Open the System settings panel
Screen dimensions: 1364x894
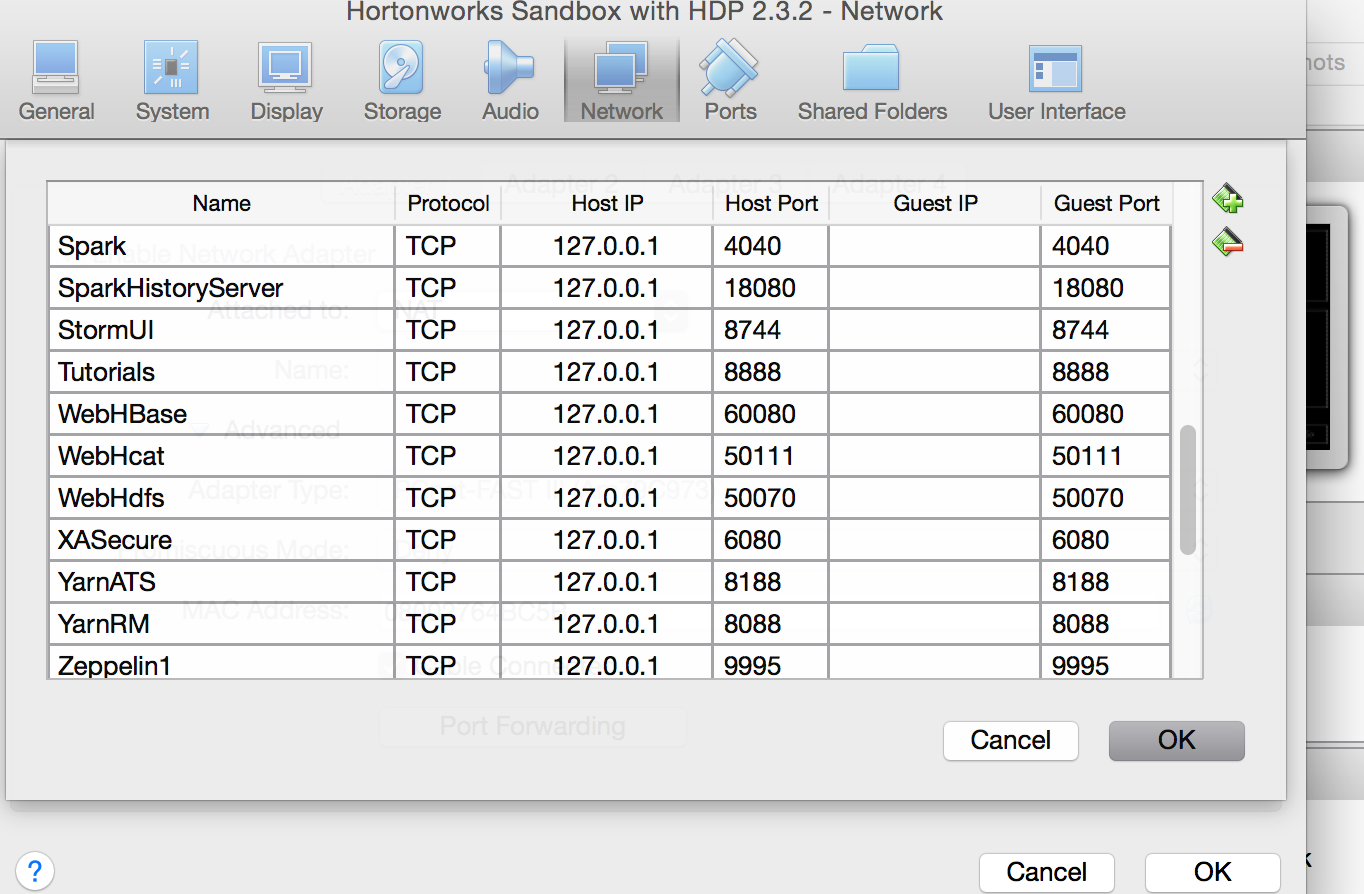tap(171, 80)
